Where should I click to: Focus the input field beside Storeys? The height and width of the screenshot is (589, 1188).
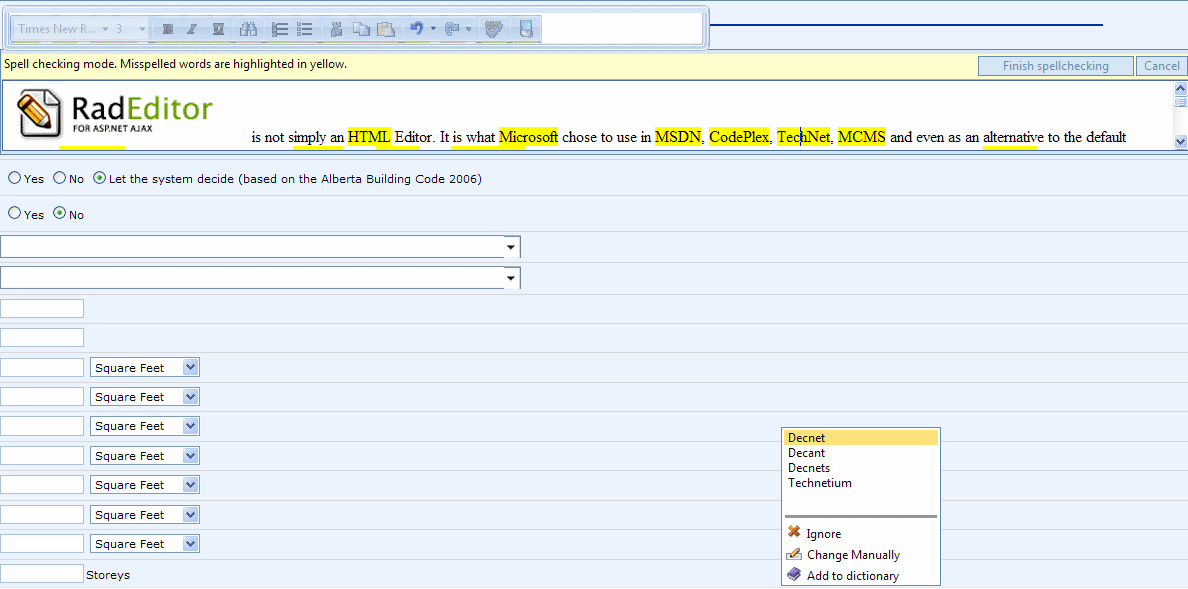point(42,574)
